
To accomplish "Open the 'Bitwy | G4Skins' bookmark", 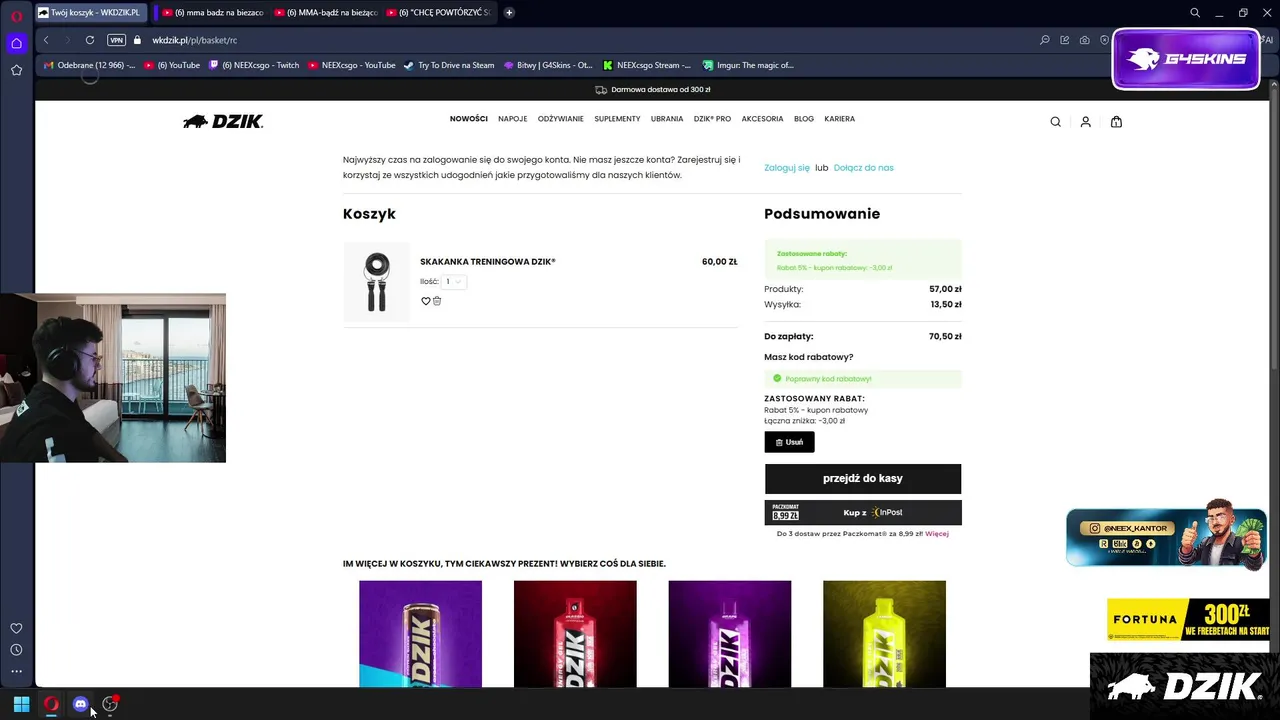I will pyautogui.click(x=549, y=65).
